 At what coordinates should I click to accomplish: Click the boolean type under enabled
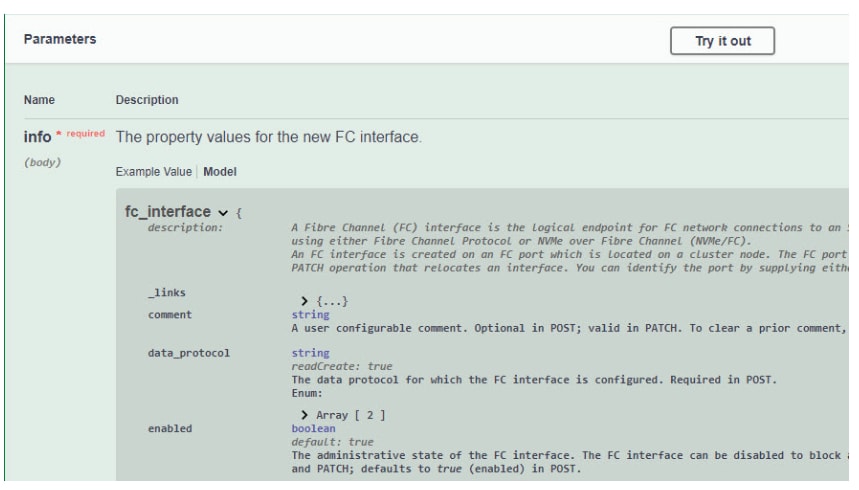click(311, 427)
